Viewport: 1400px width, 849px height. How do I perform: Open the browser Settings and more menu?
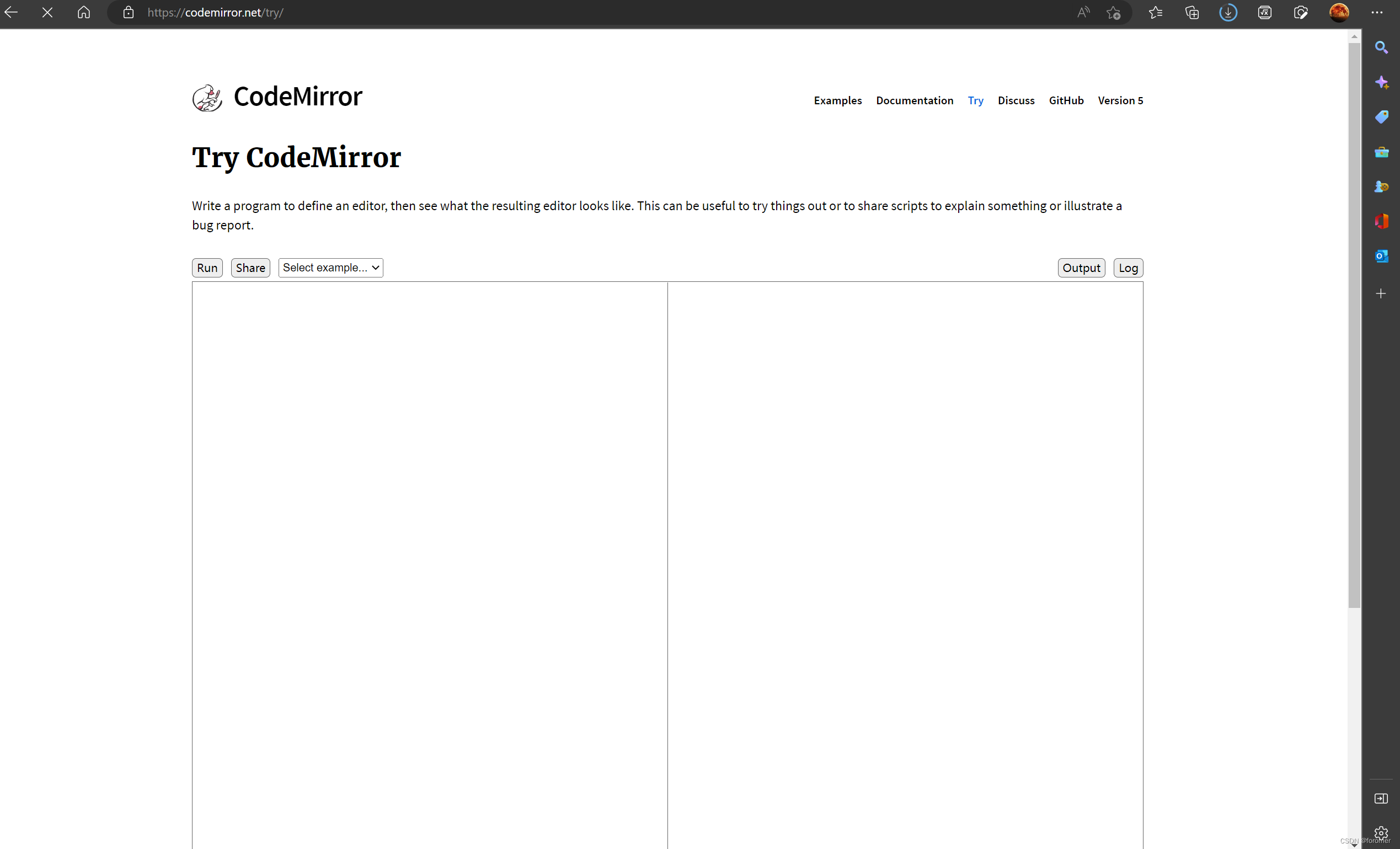tap(1377, 12)
